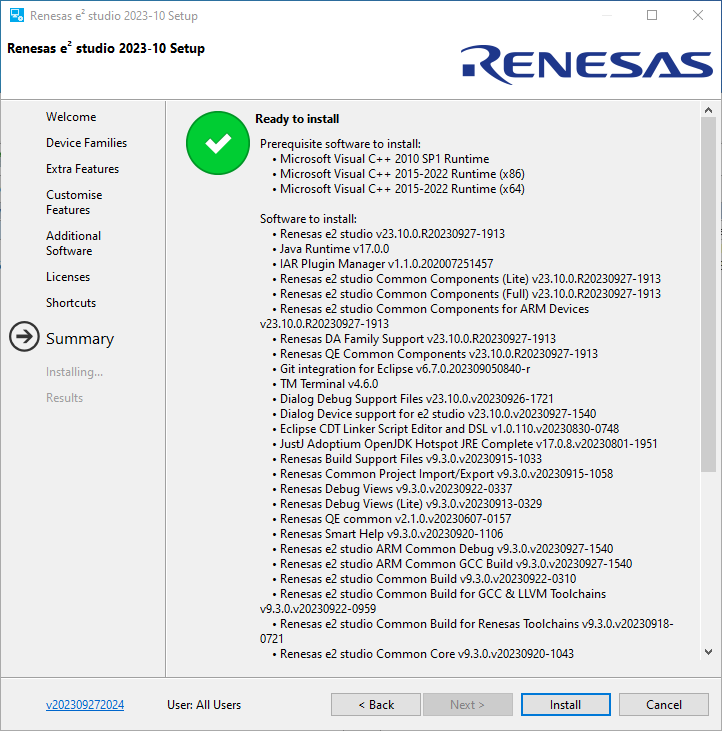722x731 pixels.
Task: Click the green checkmark Ready to install icon
Action: coord(218,144)
